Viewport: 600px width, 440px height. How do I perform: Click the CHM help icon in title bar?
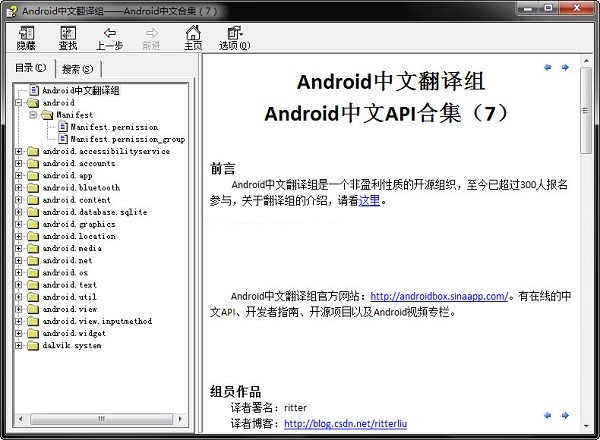tap(12, 11)
